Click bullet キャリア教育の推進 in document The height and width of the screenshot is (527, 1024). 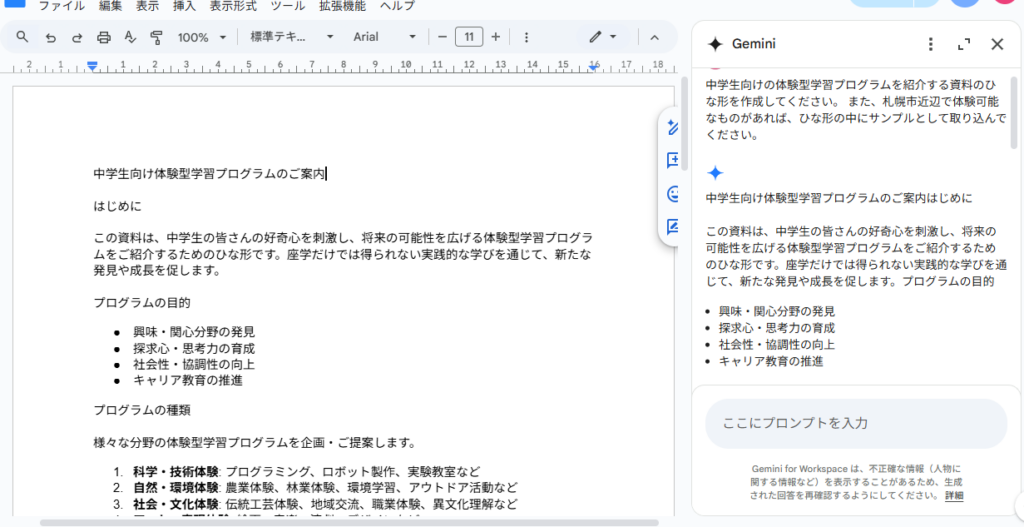188,381
